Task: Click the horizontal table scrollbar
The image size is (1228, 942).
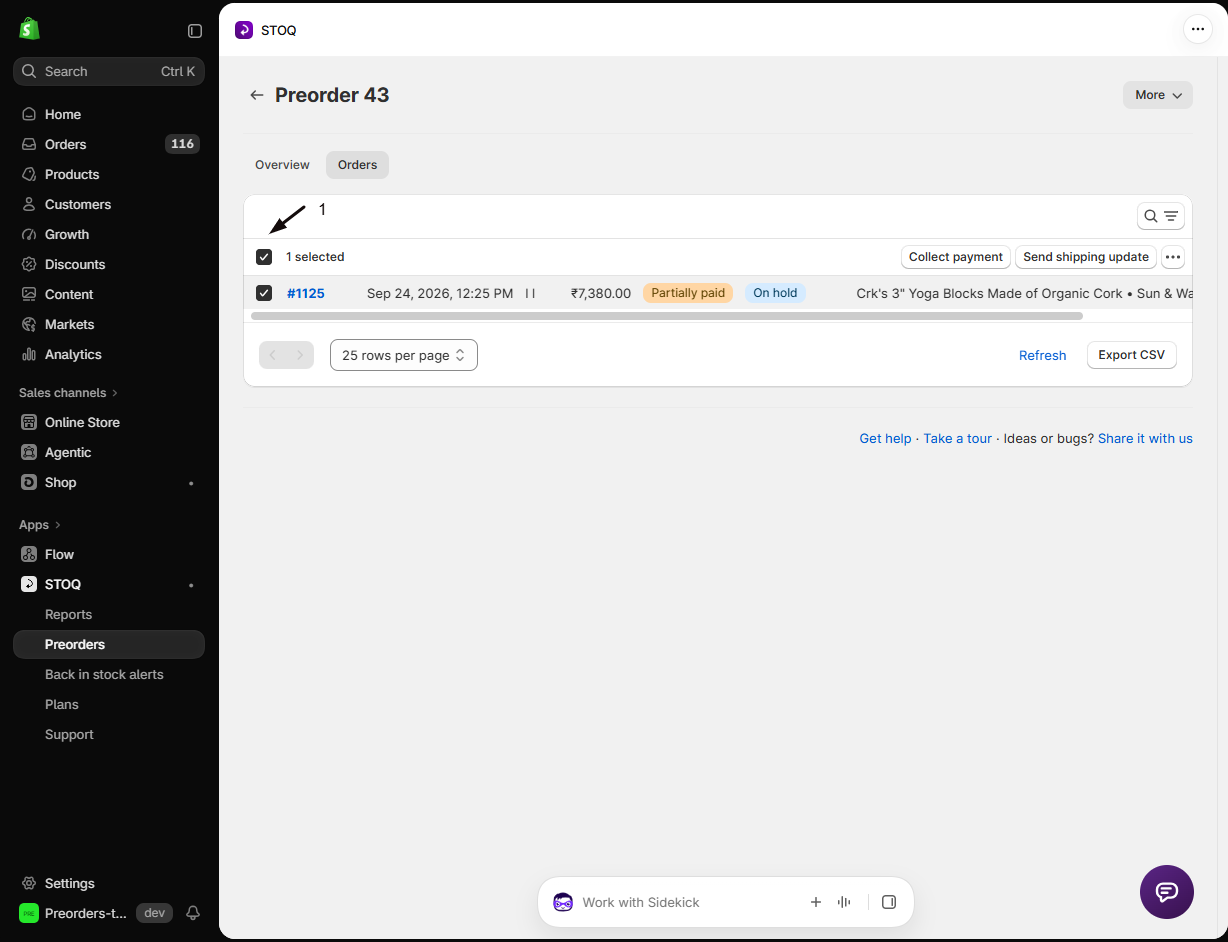Action: (666, 316)
